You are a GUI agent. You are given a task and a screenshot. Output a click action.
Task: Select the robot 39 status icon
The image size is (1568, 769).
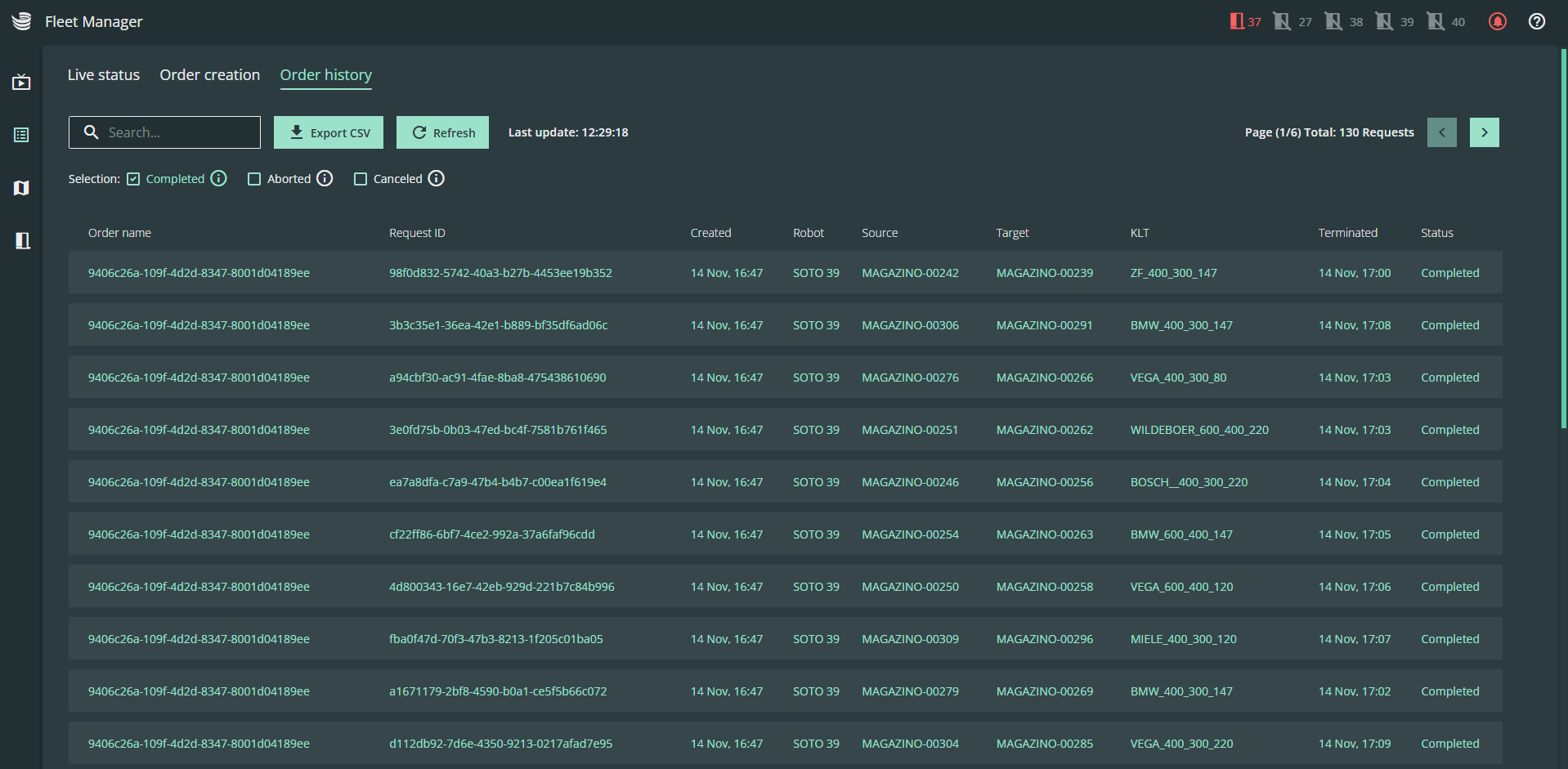pyautogui.click(x=1394, y=21)
